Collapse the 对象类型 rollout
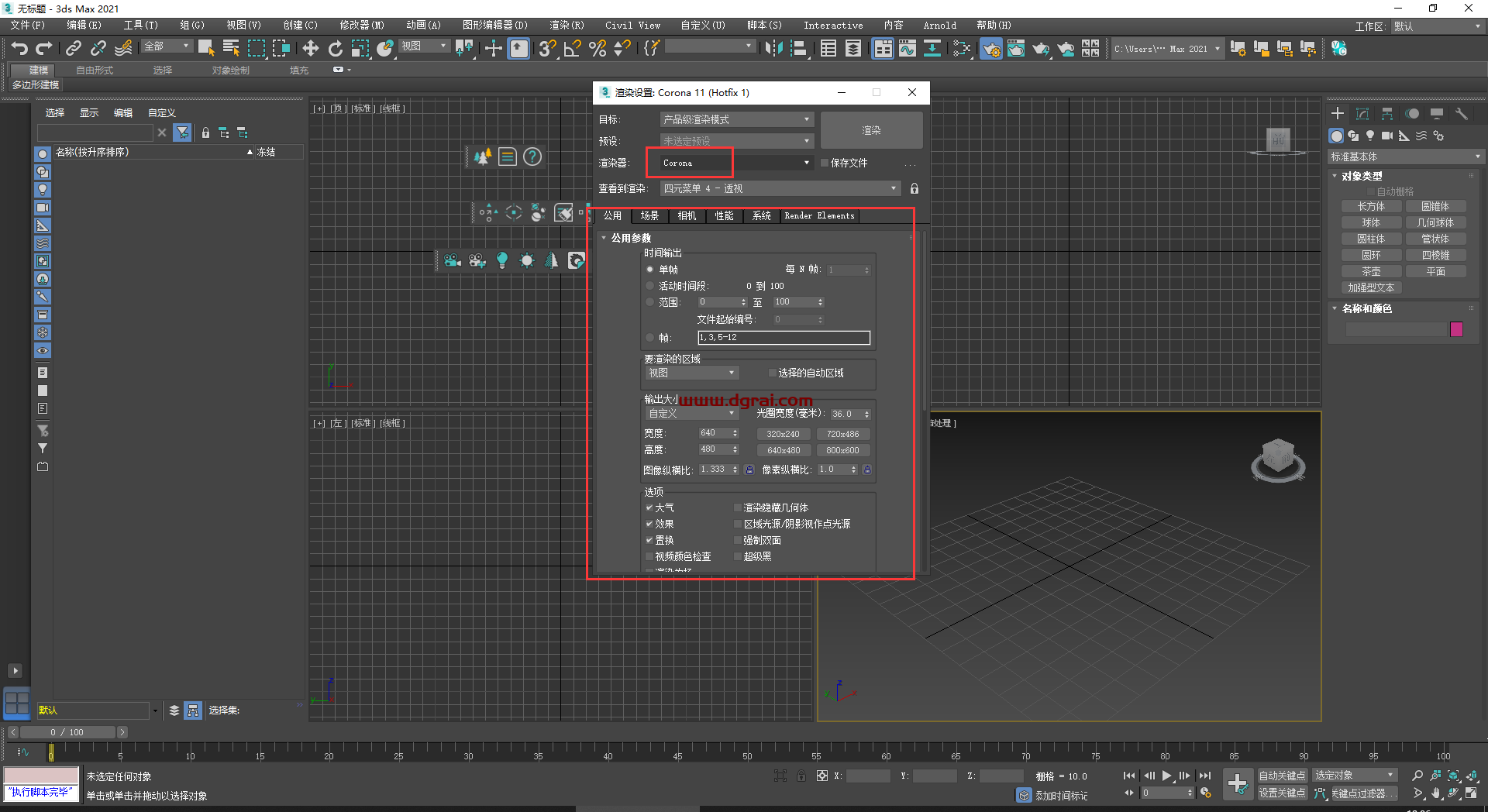 click(1362, 176)
